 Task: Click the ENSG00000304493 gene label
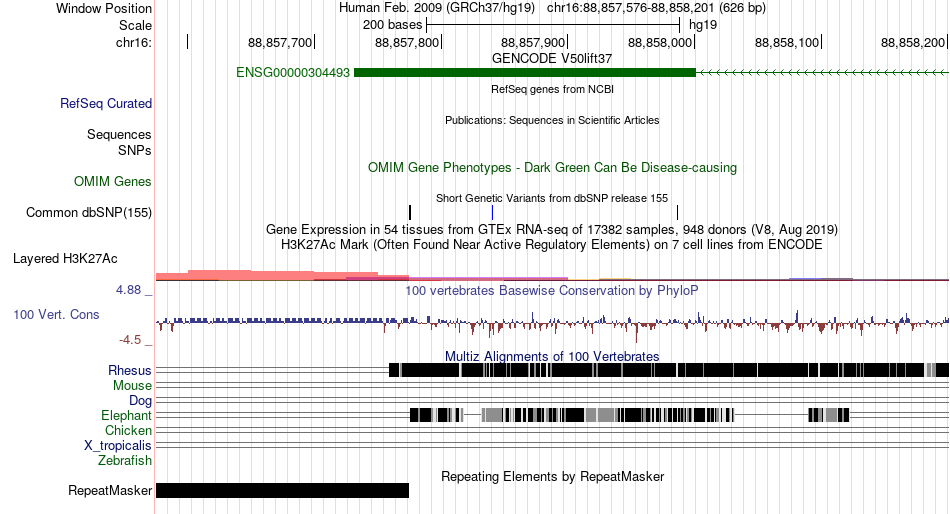click(293, 73)
